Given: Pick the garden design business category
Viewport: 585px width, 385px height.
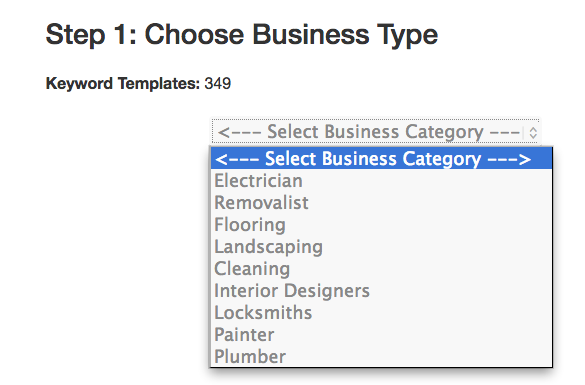Looking at the screenshot, I should point(381,247).
